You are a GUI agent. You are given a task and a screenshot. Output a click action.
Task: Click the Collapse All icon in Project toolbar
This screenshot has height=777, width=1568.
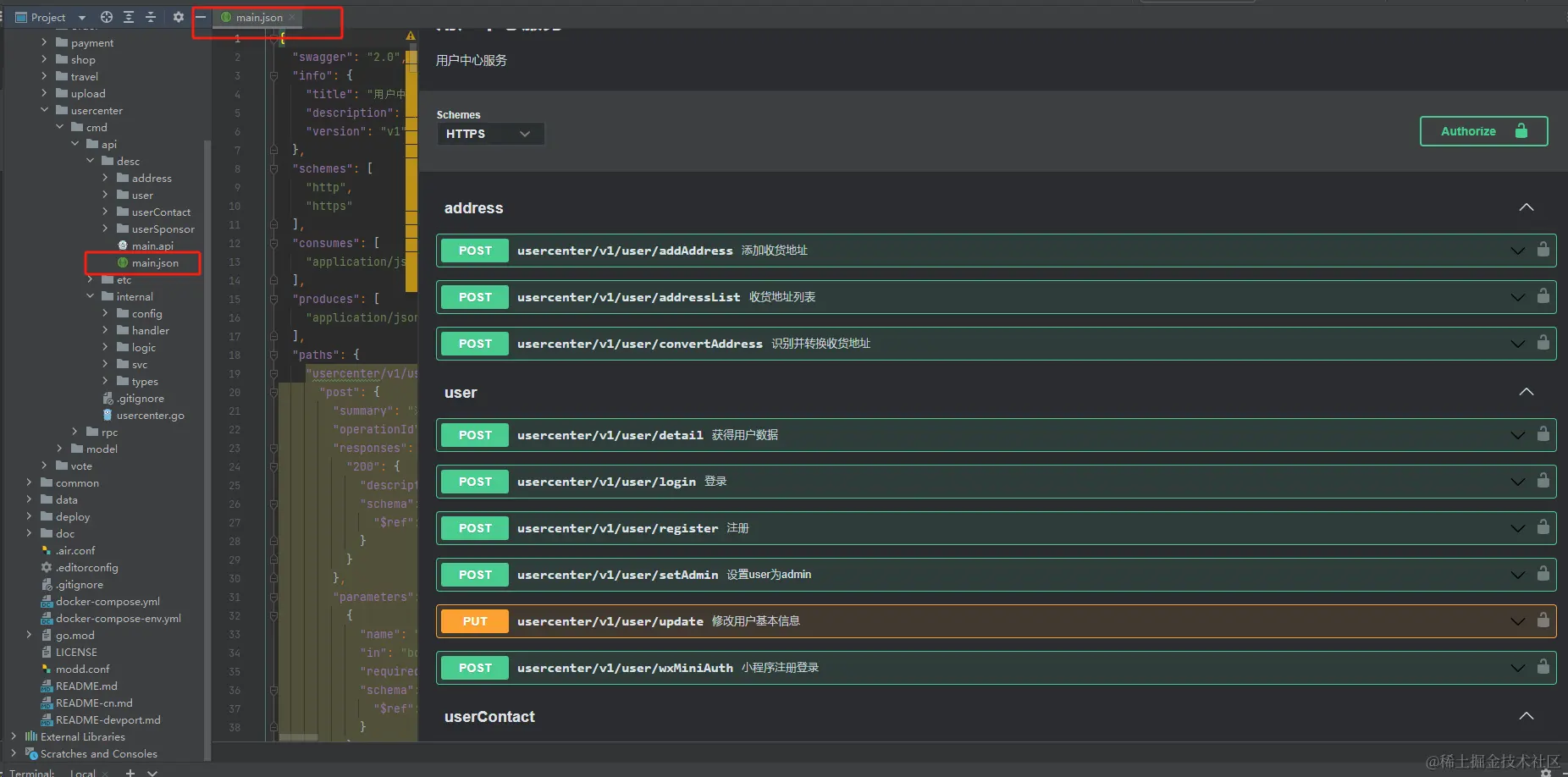click(151, 17)
